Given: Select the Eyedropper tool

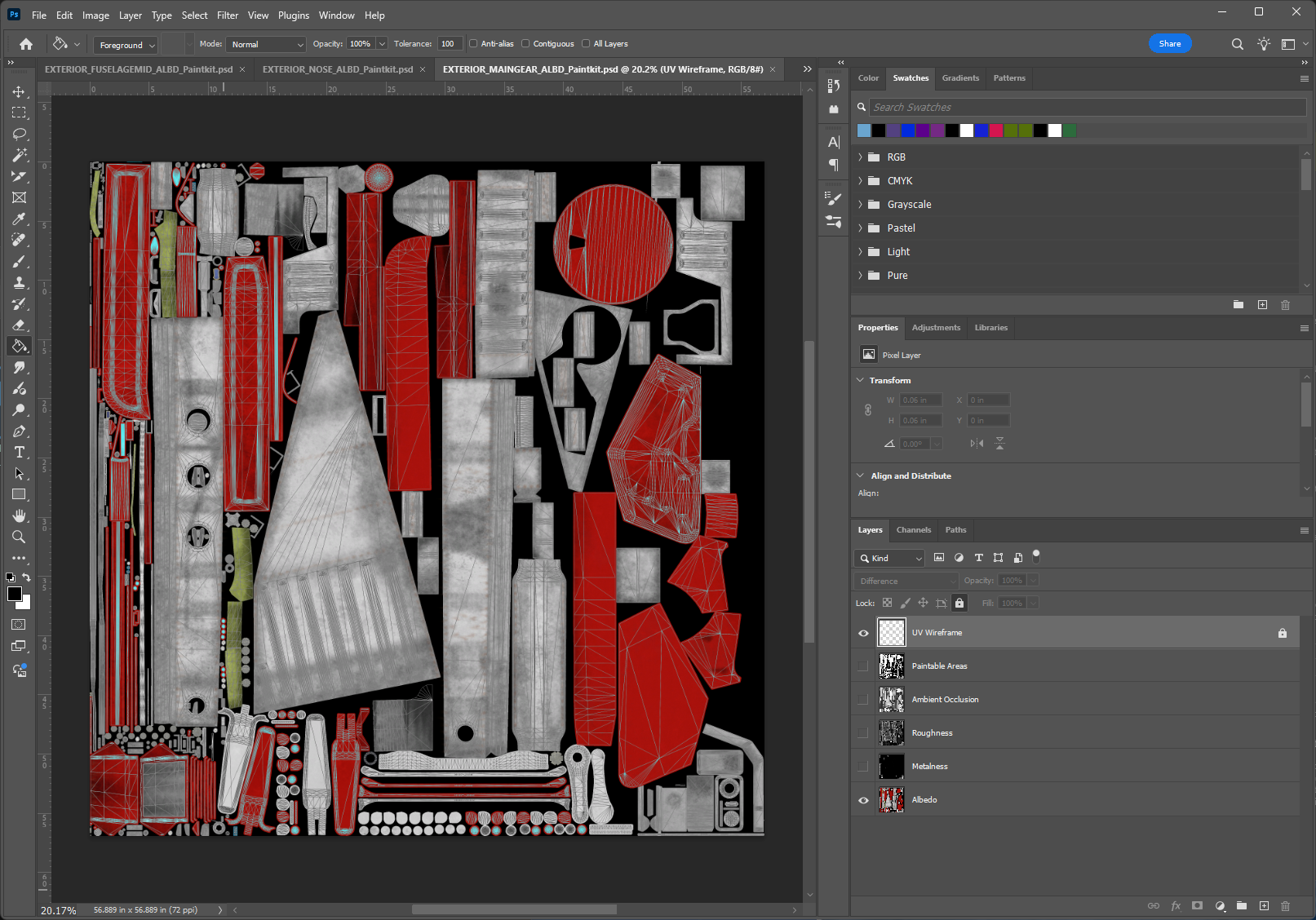Looking at the screenshot, I should tap(19, 219).
